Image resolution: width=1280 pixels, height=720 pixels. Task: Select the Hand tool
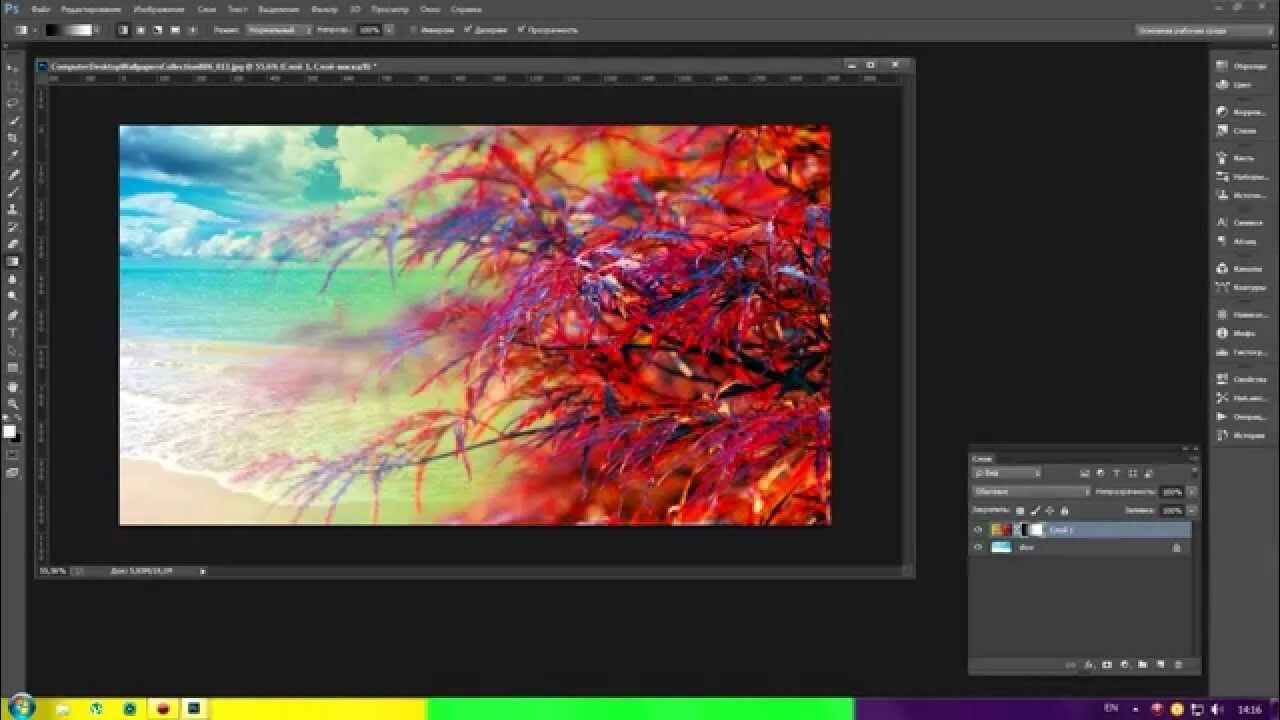[13, 386]
